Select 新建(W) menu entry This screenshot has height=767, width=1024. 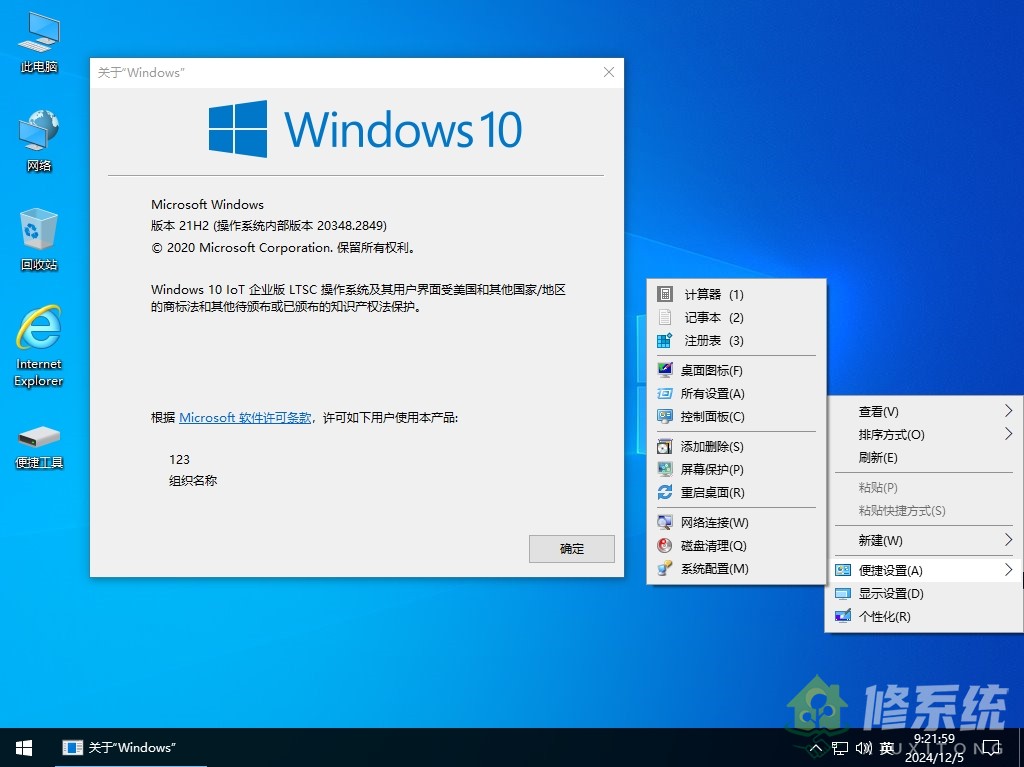pyautogui.click(x=923, y=540)
